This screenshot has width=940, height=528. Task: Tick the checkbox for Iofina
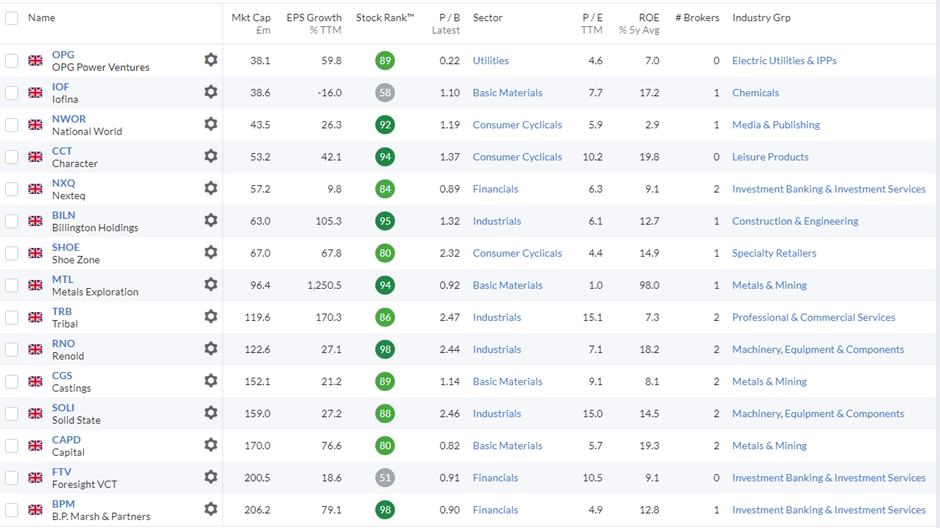click(11, 93)
